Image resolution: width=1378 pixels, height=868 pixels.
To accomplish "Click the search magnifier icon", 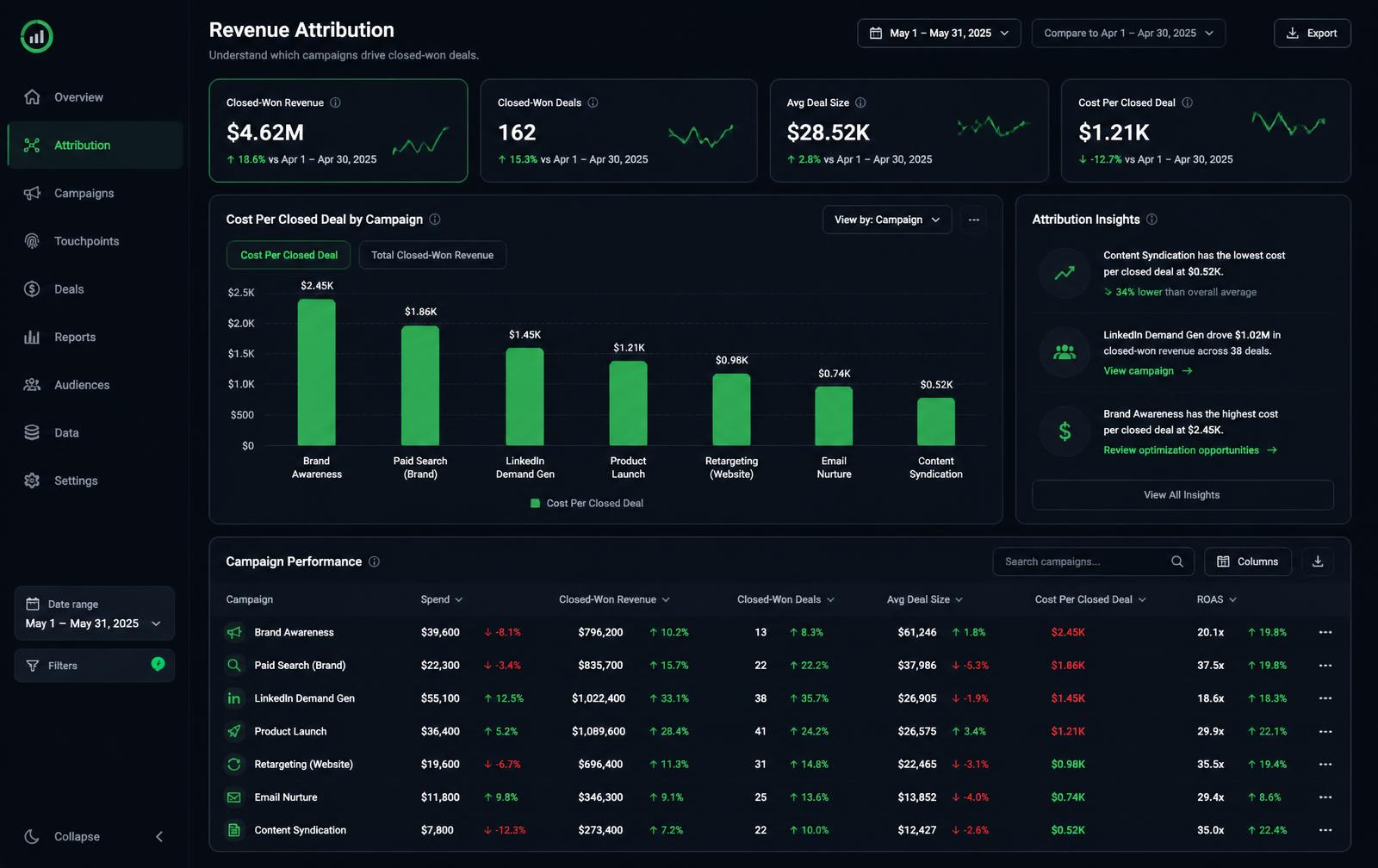I will [1177, 561].
